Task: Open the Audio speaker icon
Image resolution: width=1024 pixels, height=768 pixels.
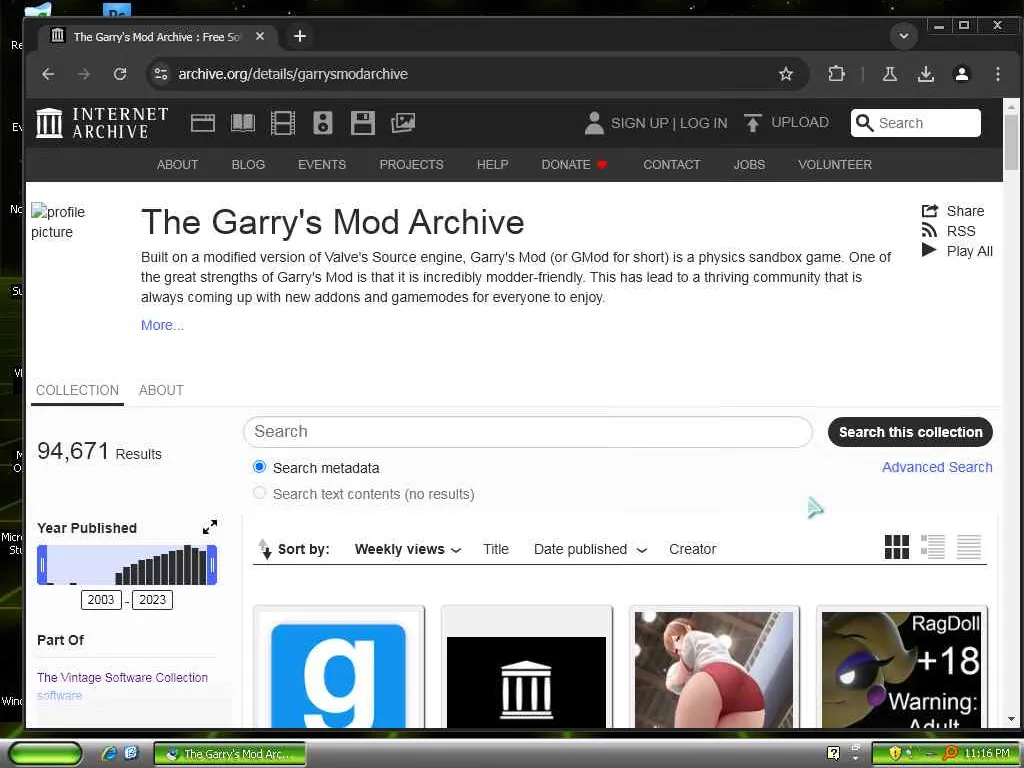Action: 323,123
